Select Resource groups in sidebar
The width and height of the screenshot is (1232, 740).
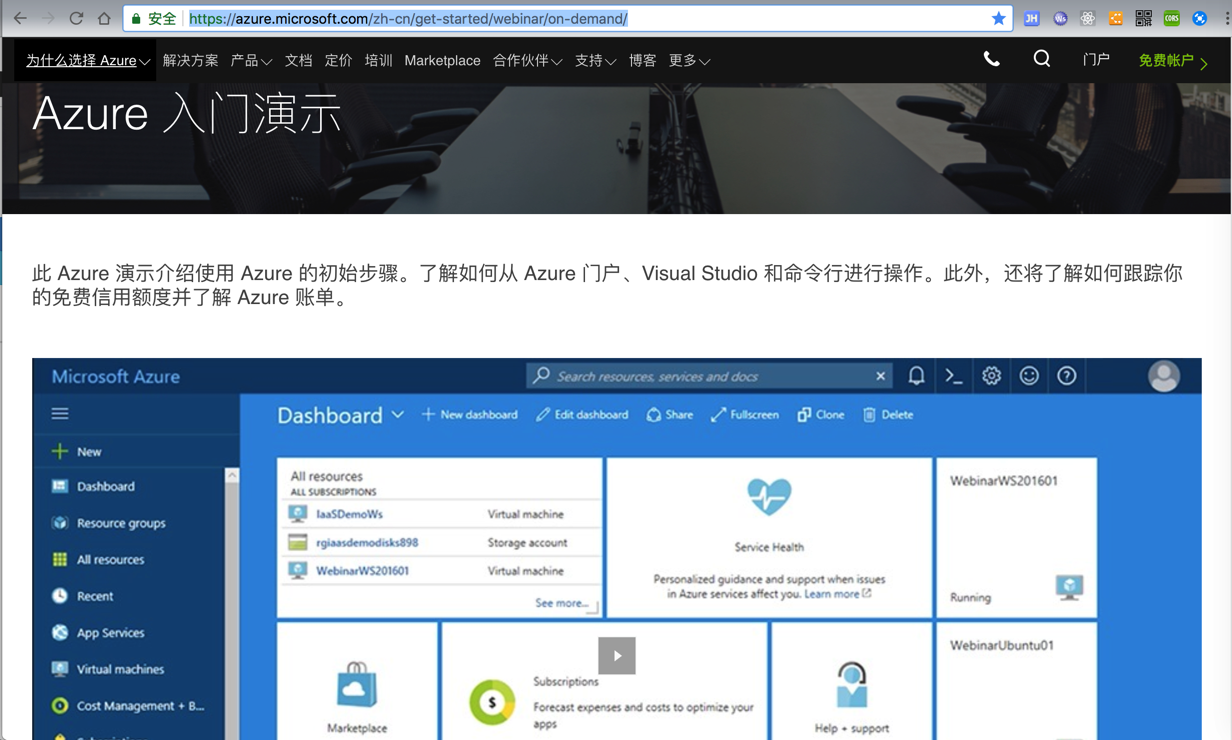pyautogui.click(x=108, y=523)
